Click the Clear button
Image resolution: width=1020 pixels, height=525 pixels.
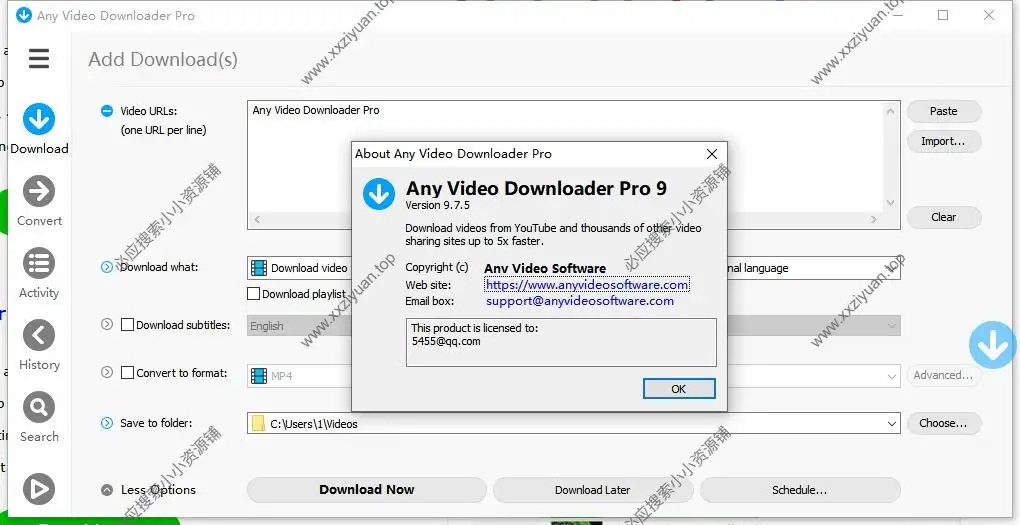[x=944, y=217]
